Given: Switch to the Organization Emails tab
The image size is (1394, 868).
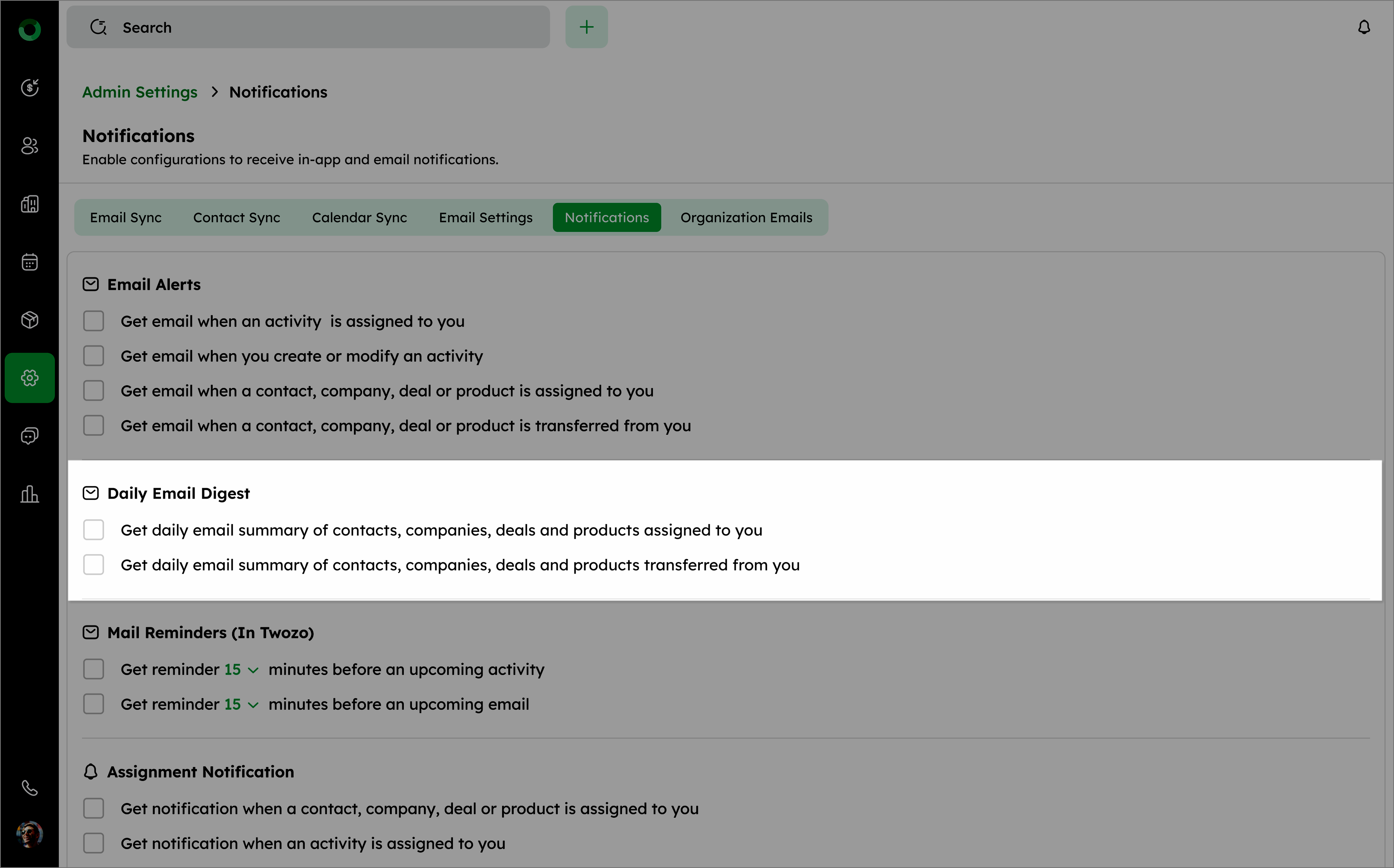Looking at the screenshot, I should coord(746,217).
